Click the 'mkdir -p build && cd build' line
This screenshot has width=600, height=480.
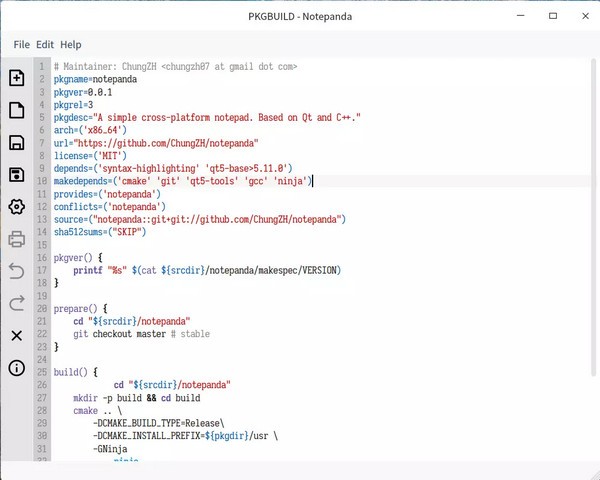pos(137,398)
